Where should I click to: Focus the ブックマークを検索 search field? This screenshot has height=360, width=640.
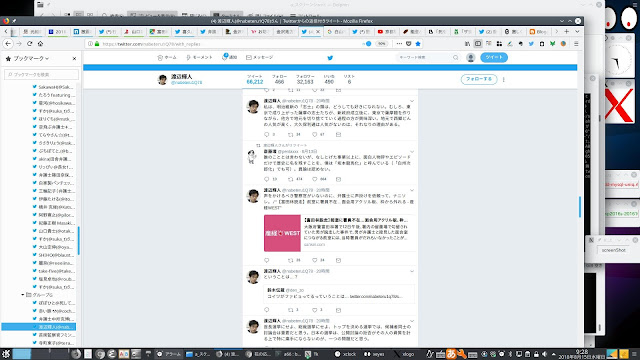pyautogui.click(x=41, y=75)
